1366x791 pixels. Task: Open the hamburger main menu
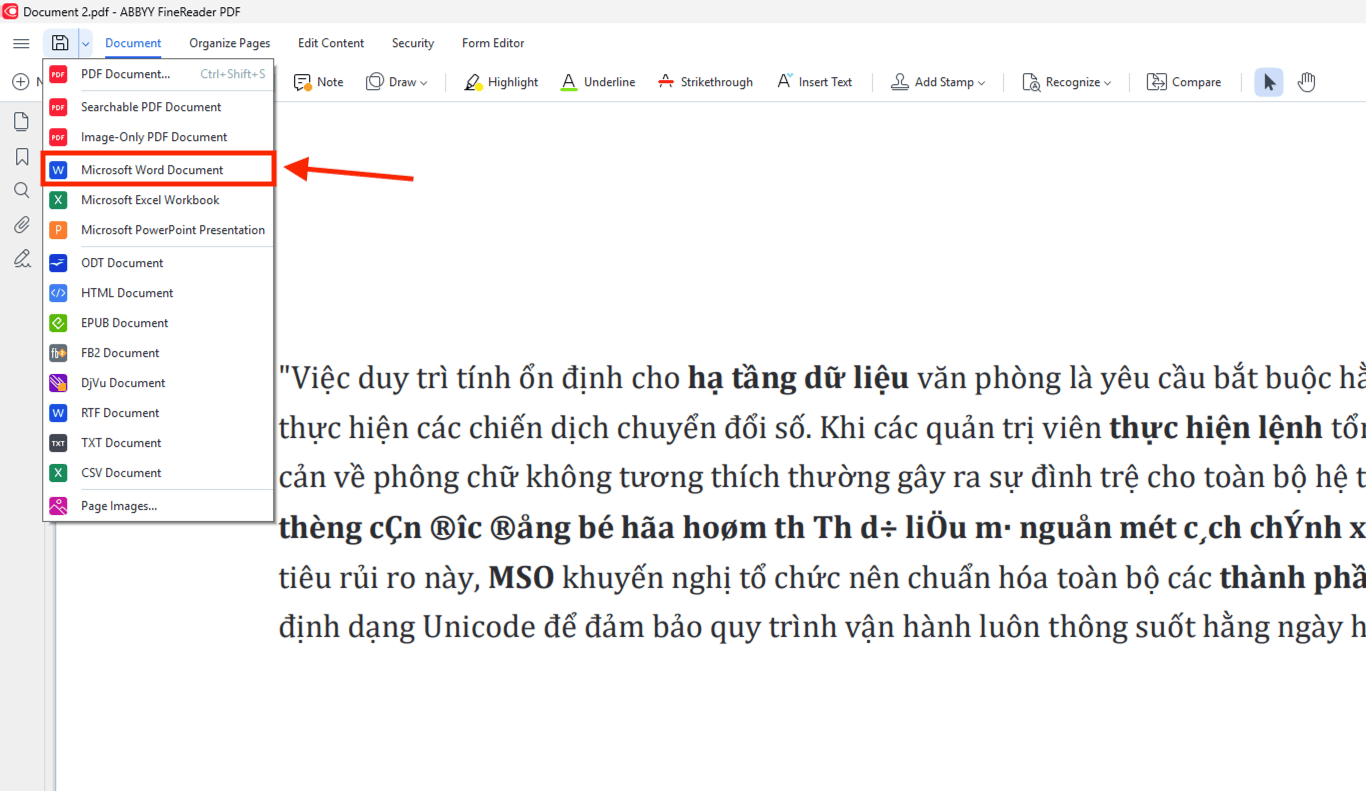click(21, 43)
